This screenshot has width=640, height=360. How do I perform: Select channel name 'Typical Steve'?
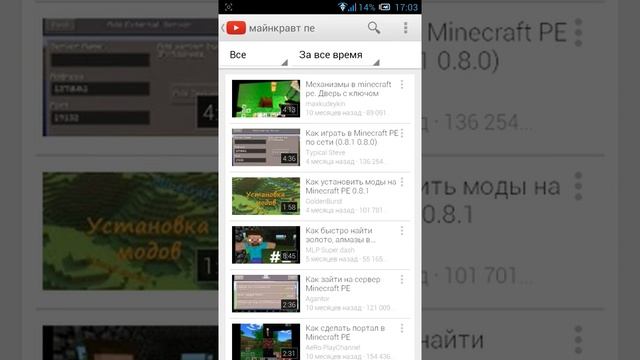point(325,152)
